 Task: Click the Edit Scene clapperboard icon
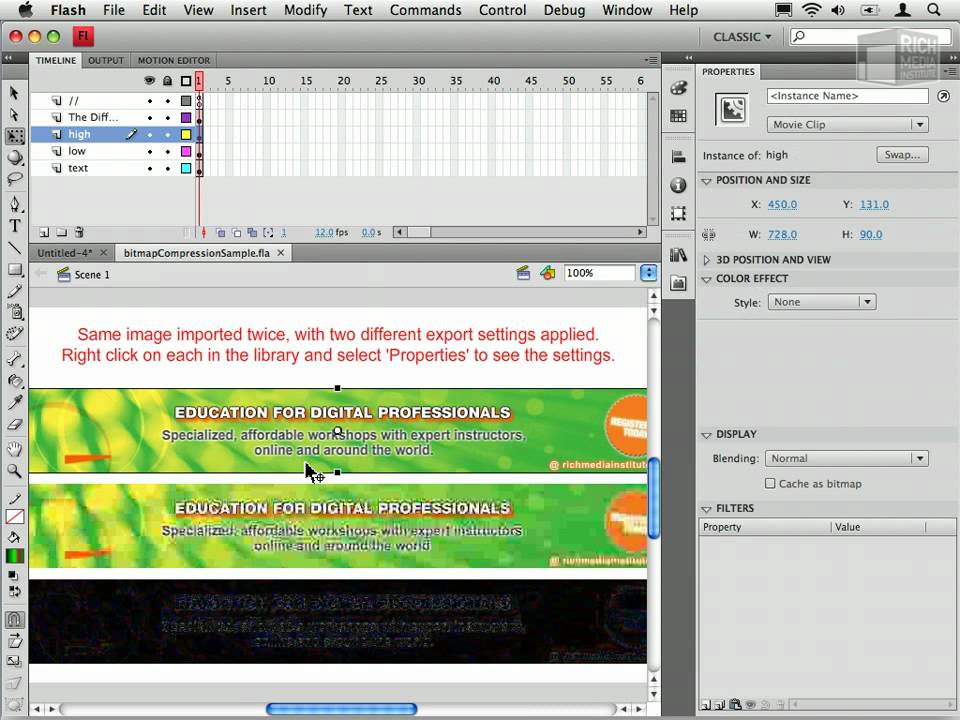pyautogui.click(x=523, y=273)
